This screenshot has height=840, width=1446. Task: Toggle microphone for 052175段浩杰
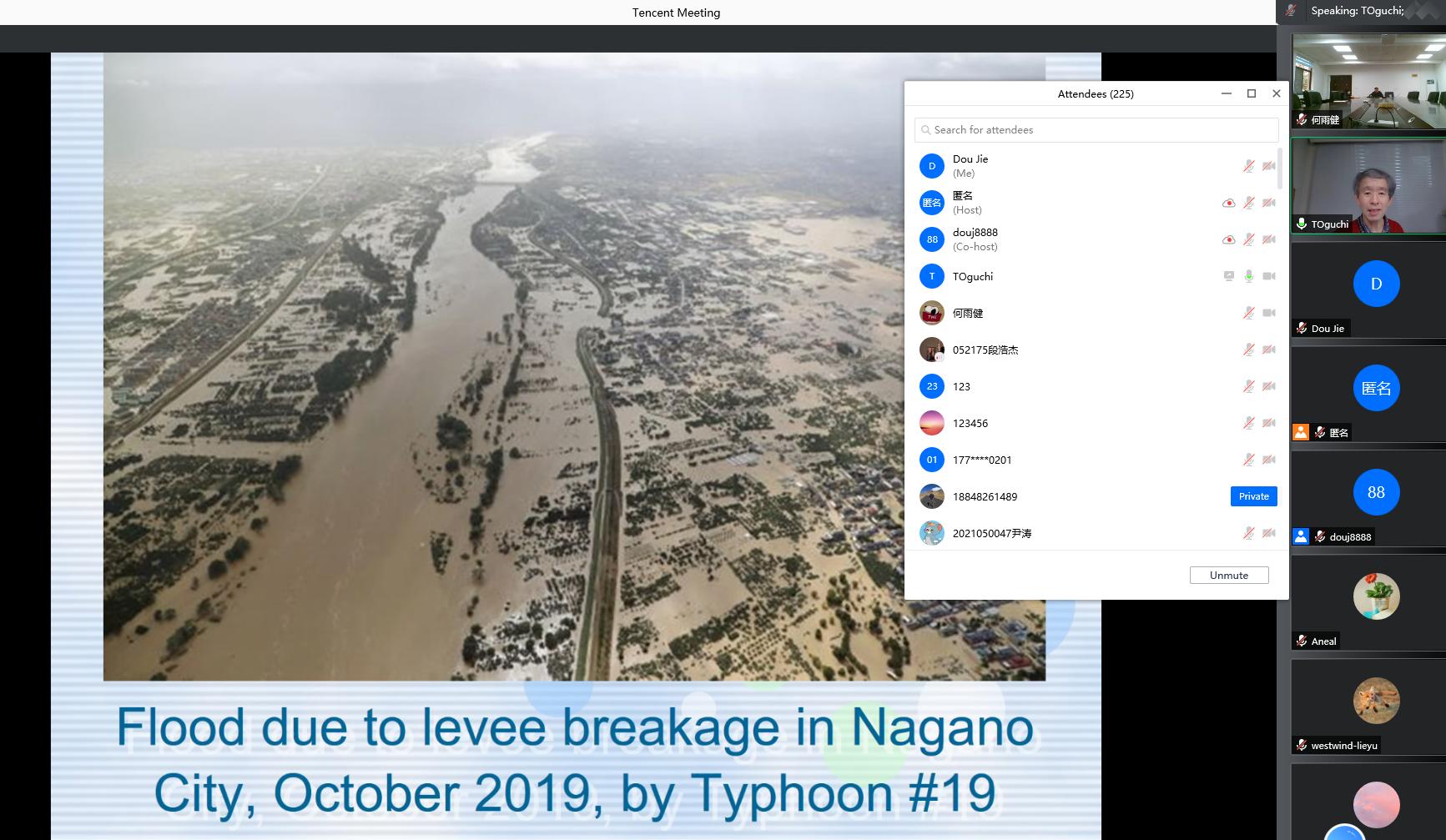pyautogui.click(x=1248, y=350)
